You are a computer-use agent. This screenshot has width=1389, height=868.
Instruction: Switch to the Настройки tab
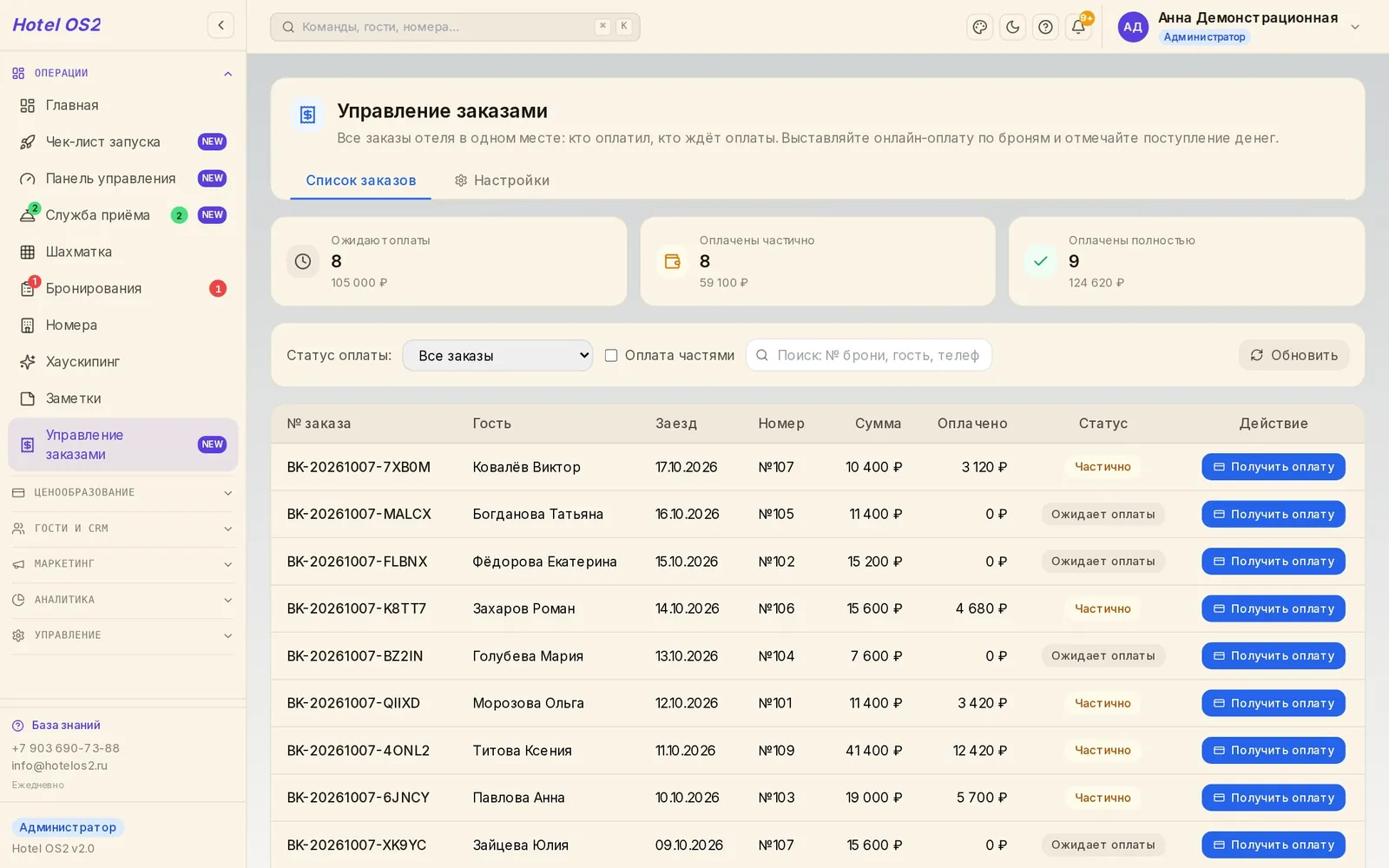502,180
